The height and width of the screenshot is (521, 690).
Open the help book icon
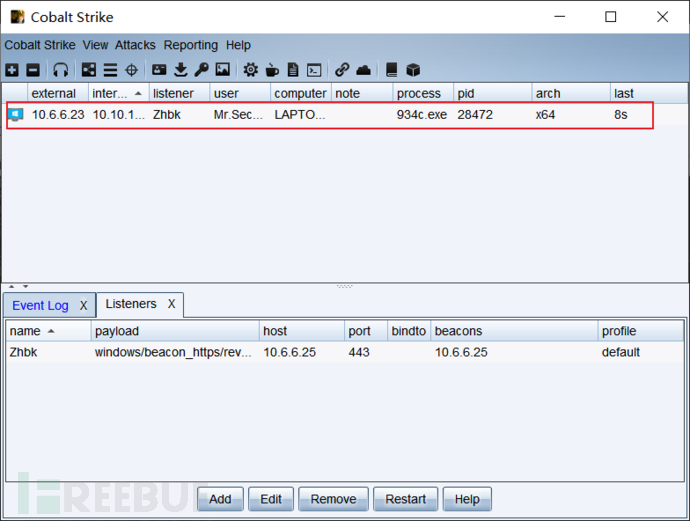pyautogui.click(x=391, y=70)
